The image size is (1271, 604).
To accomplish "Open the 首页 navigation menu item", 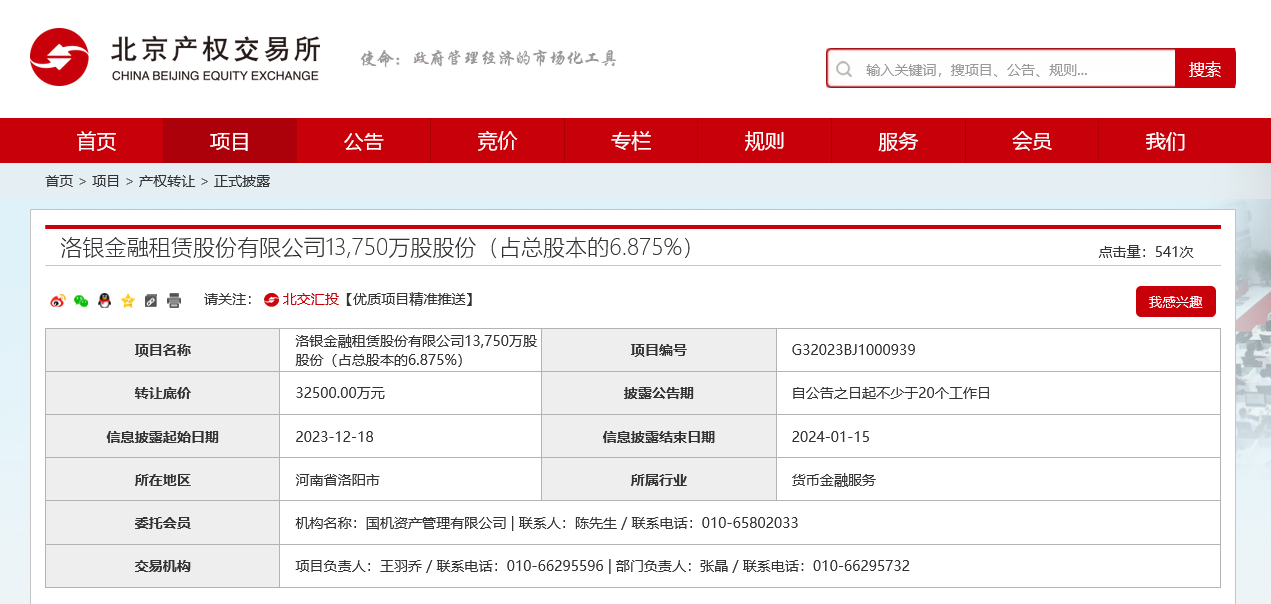I will pos(96,141).
